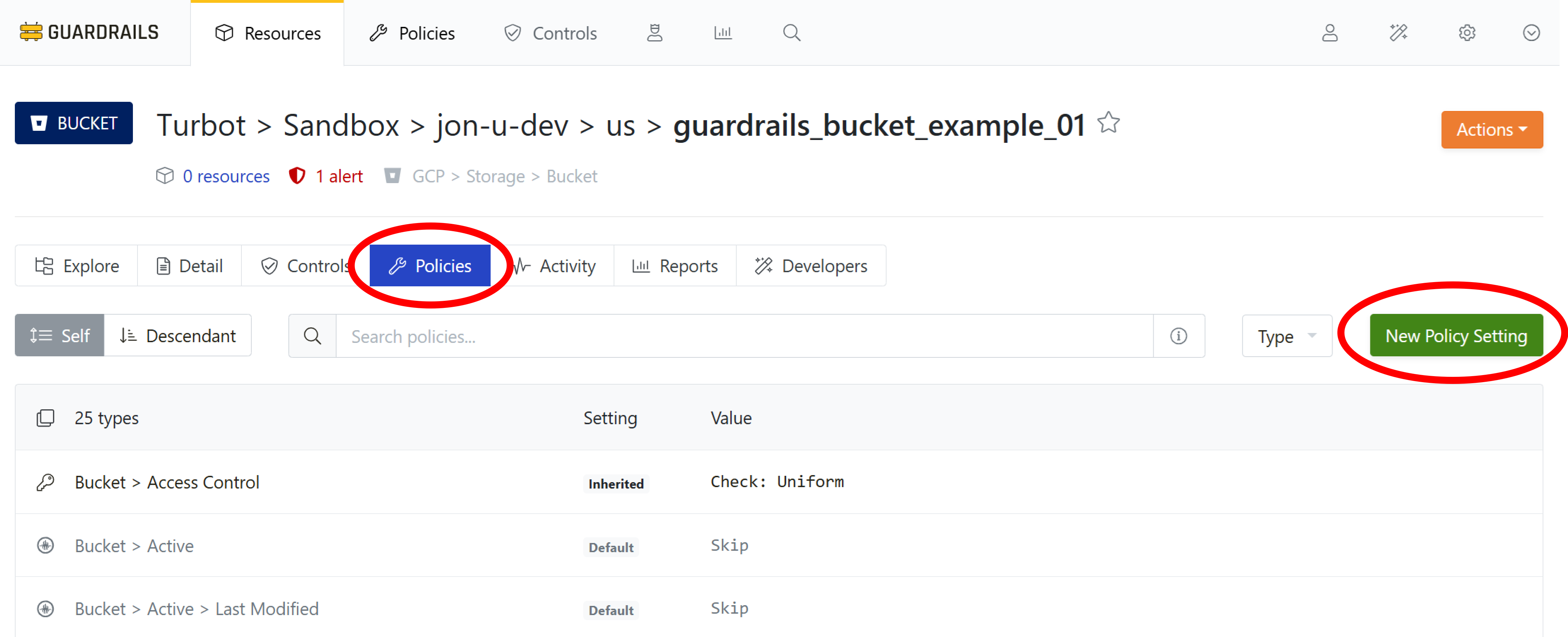Click the 25 types copy icon

45,419
